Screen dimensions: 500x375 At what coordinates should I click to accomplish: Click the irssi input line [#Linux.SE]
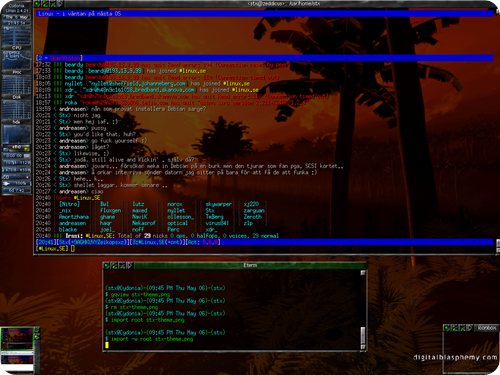(x=264, y=249)
